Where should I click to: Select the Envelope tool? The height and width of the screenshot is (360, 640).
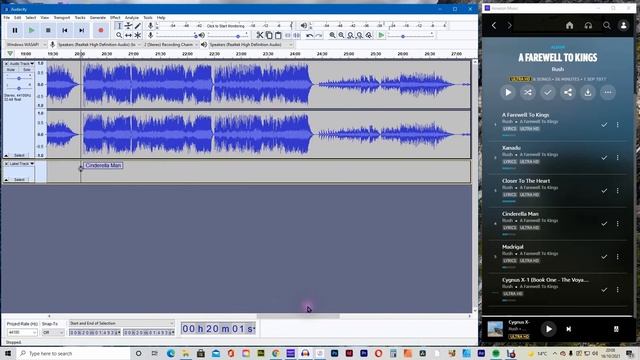click(128, 26)
